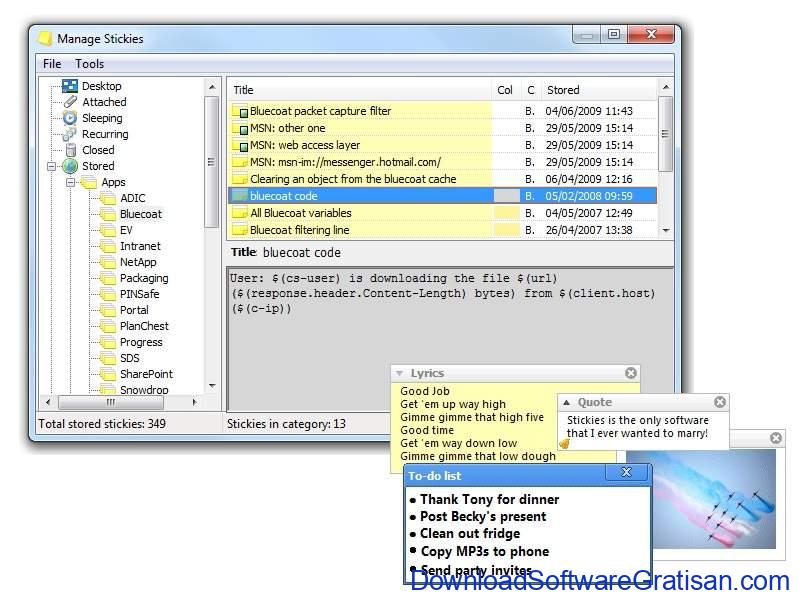Image resolution: width=800 pixels, height=600 pixels.
Task: Click the PINSafe folder icon
Action: coord(108,294)
